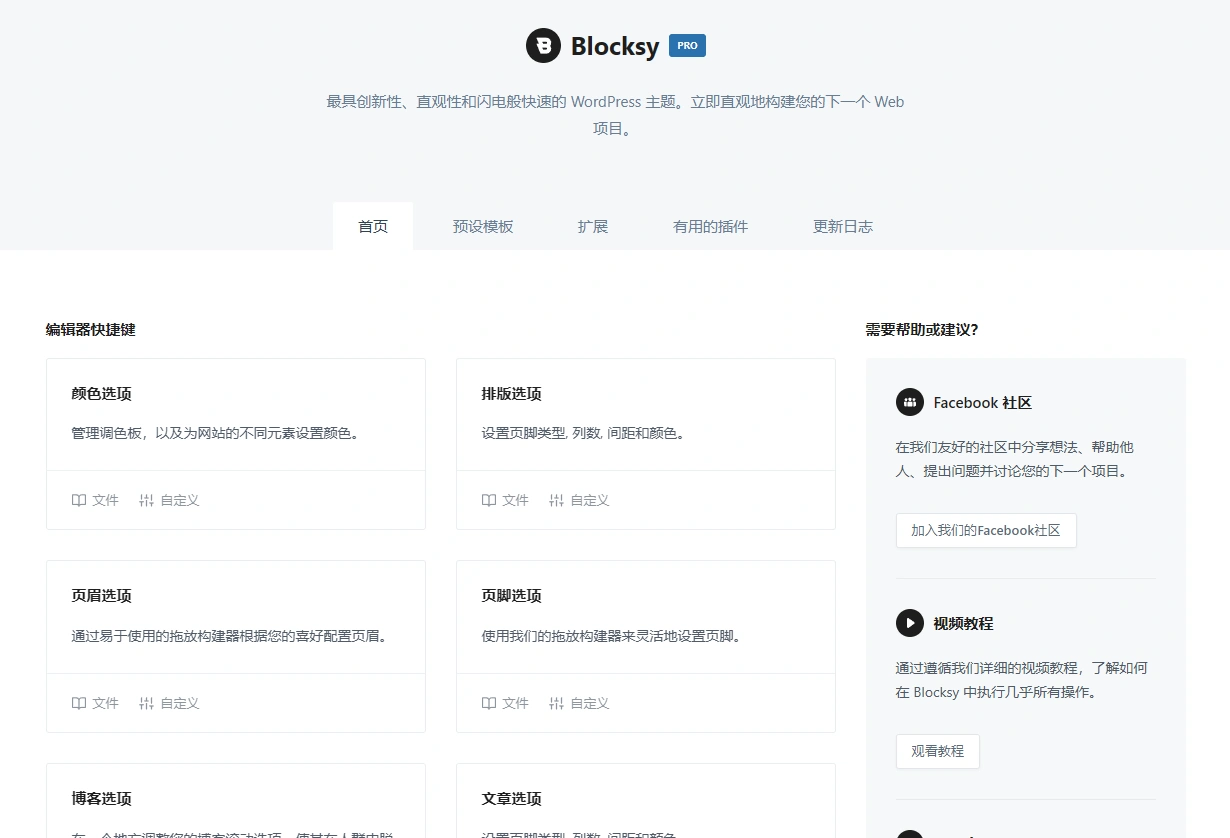Click the 自定义 sliders icon under 页眉选项
The image size is (1230, 838).
pos(146,703)
